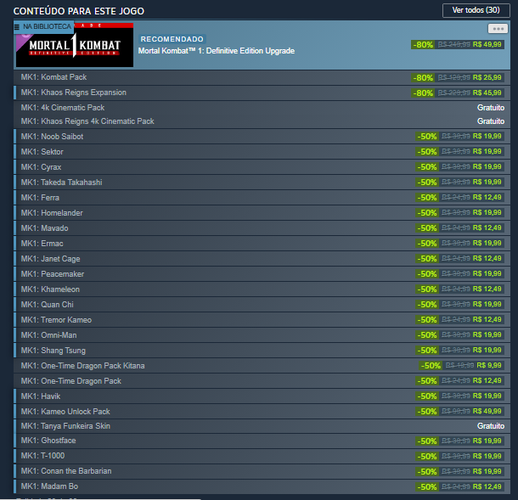Select MK1: 4k Cinematic Pack
518x500 pixels.
(262, 108)
